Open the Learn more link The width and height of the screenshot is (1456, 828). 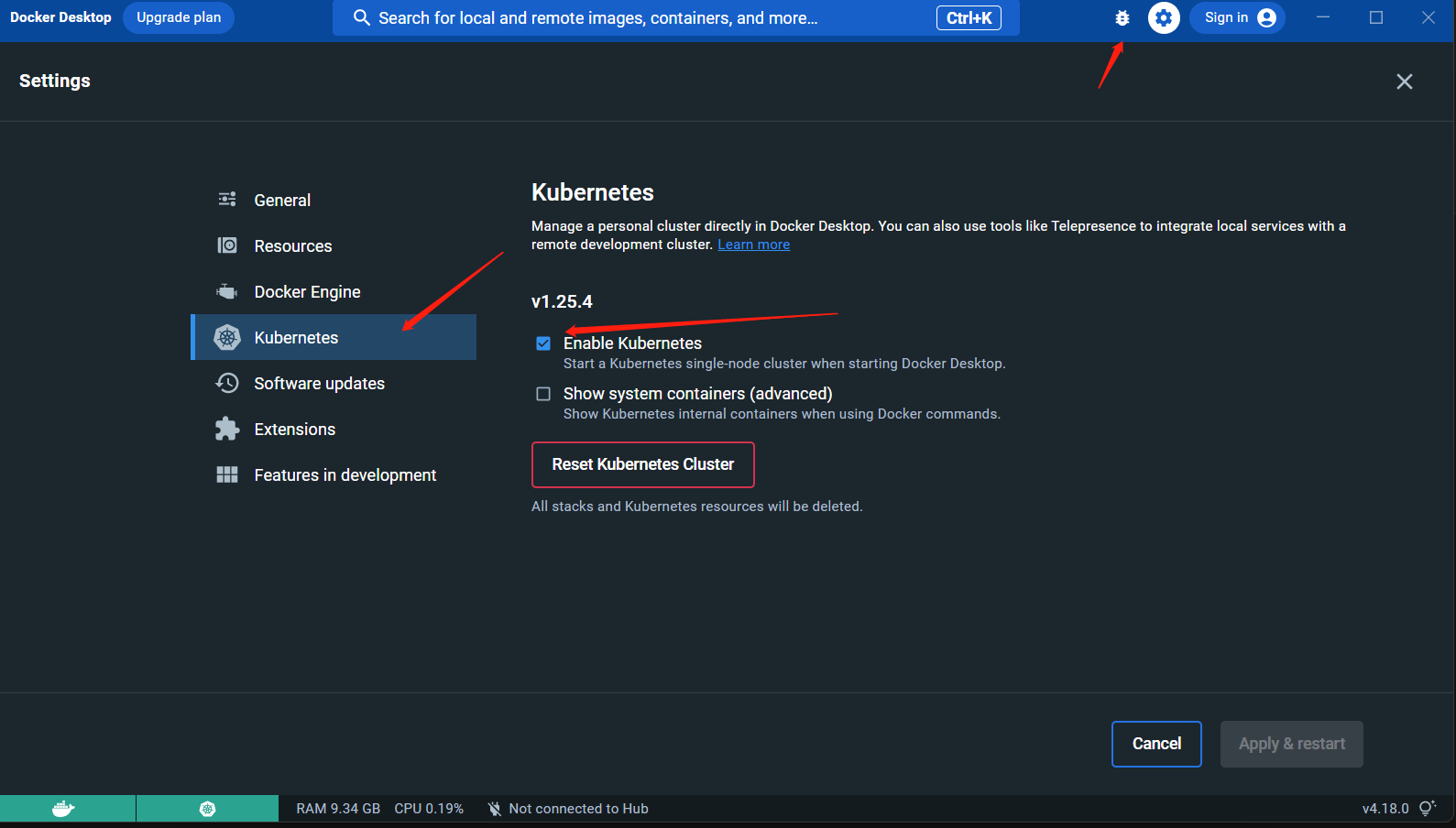753,245
